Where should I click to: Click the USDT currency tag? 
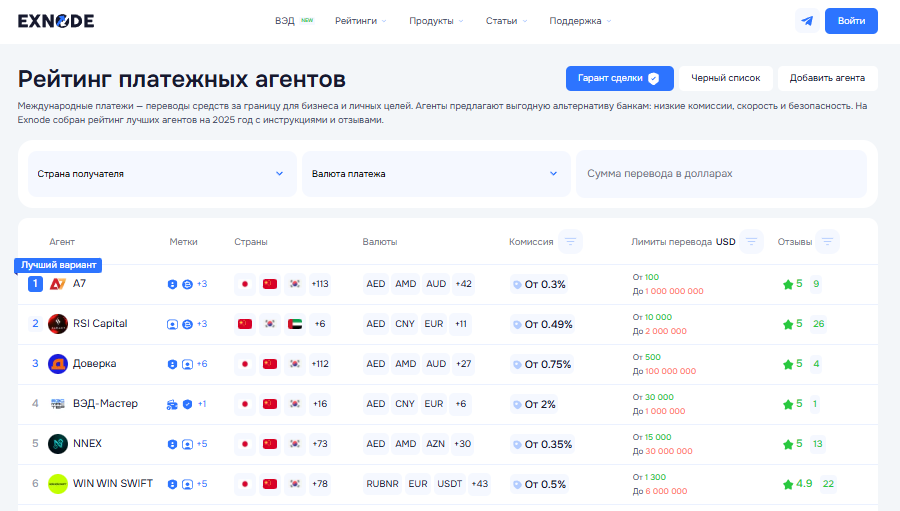[449, 484]
